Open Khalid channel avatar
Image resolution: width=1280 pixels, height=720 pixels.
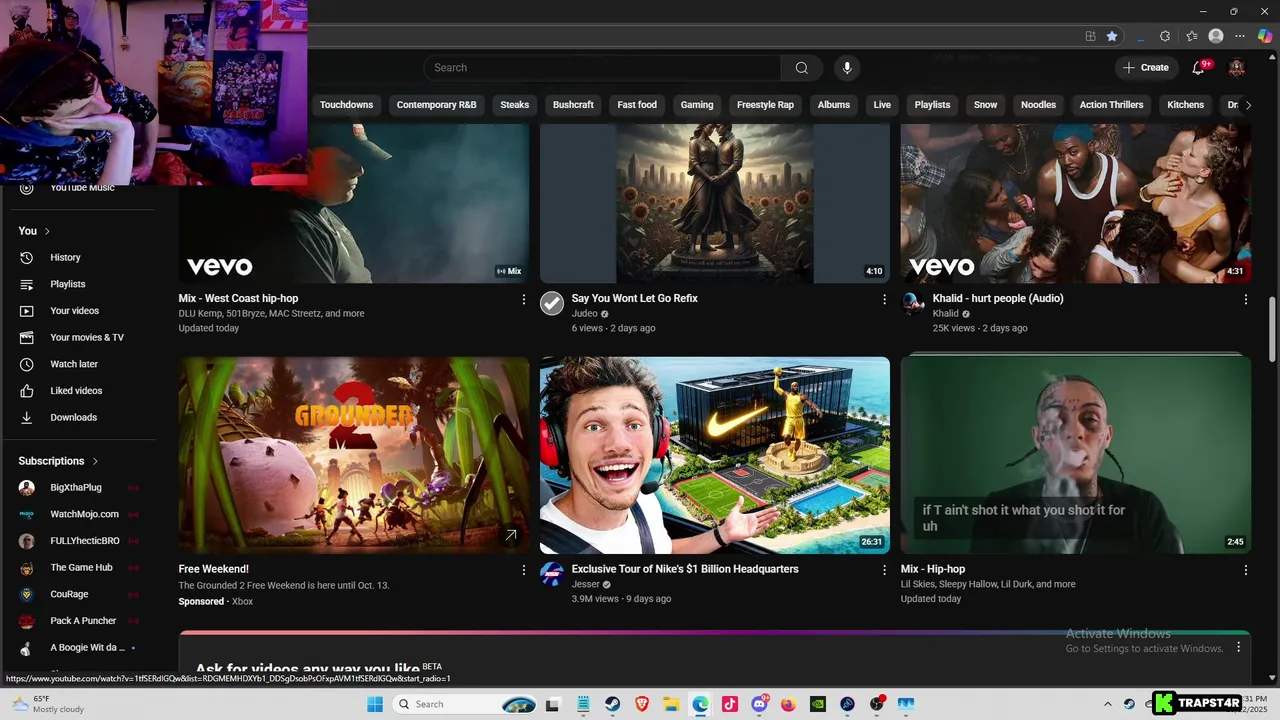(x=913, y=303)
